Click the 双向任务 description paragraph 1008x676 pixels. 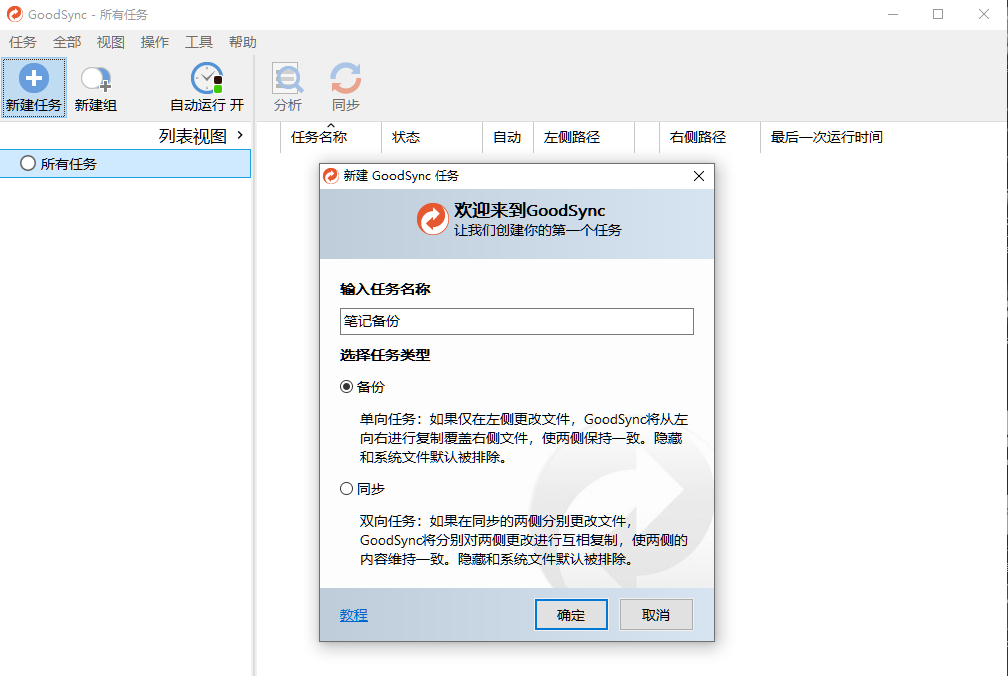(x=523, y=540)
